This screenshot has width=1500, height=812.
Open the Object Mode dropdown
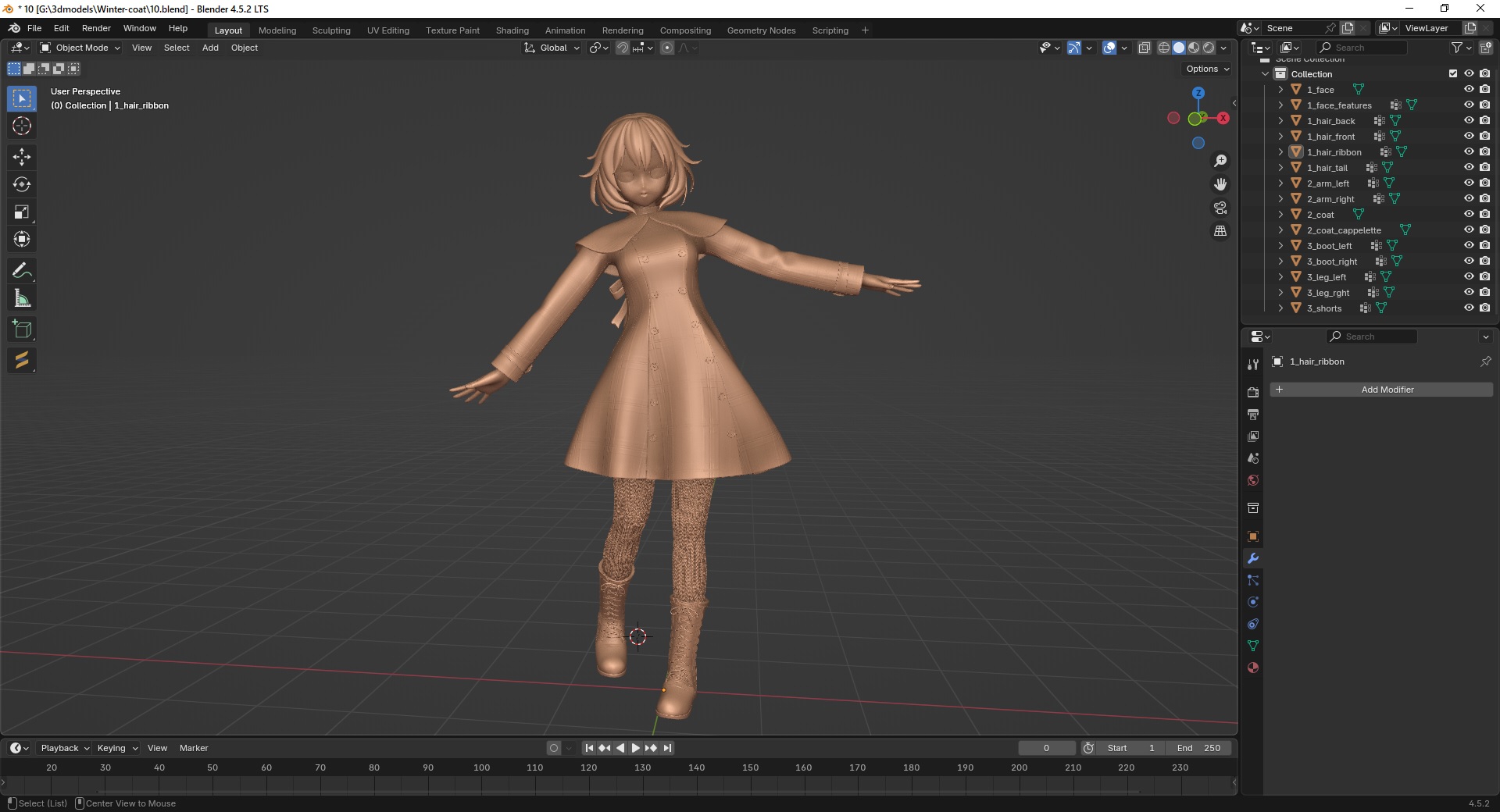[81, 48]
